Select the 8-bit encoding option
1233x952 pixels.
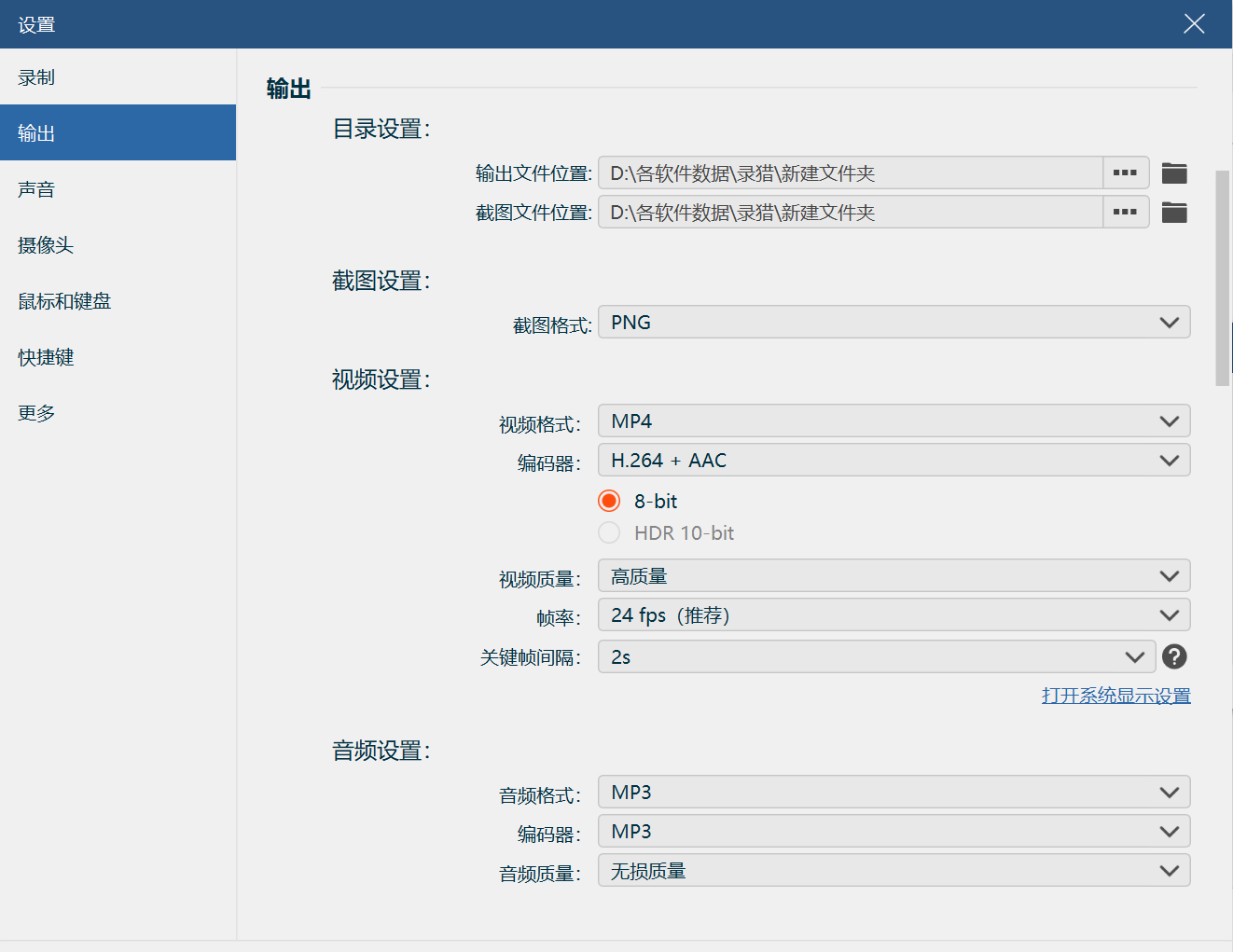(608, 500)
